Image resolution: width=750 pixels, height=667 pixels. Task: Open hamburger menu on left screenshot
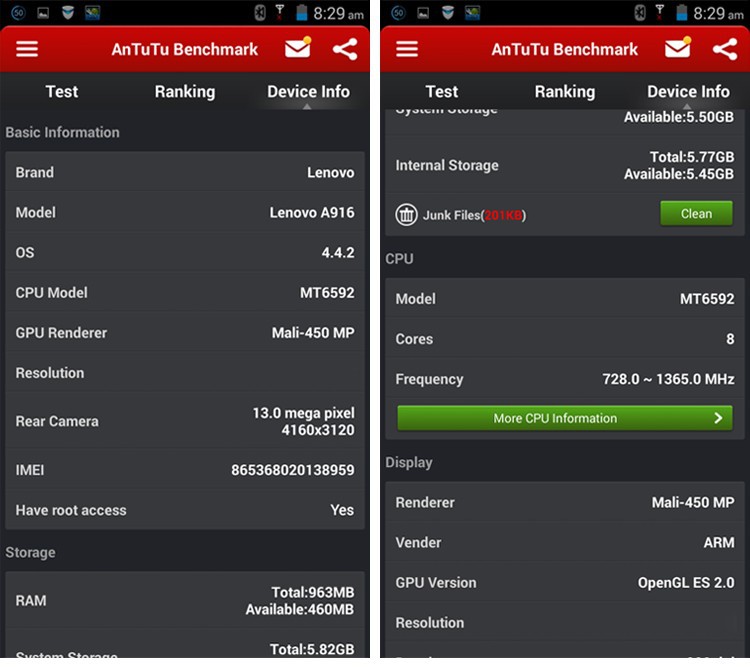(x=27, y=49)
